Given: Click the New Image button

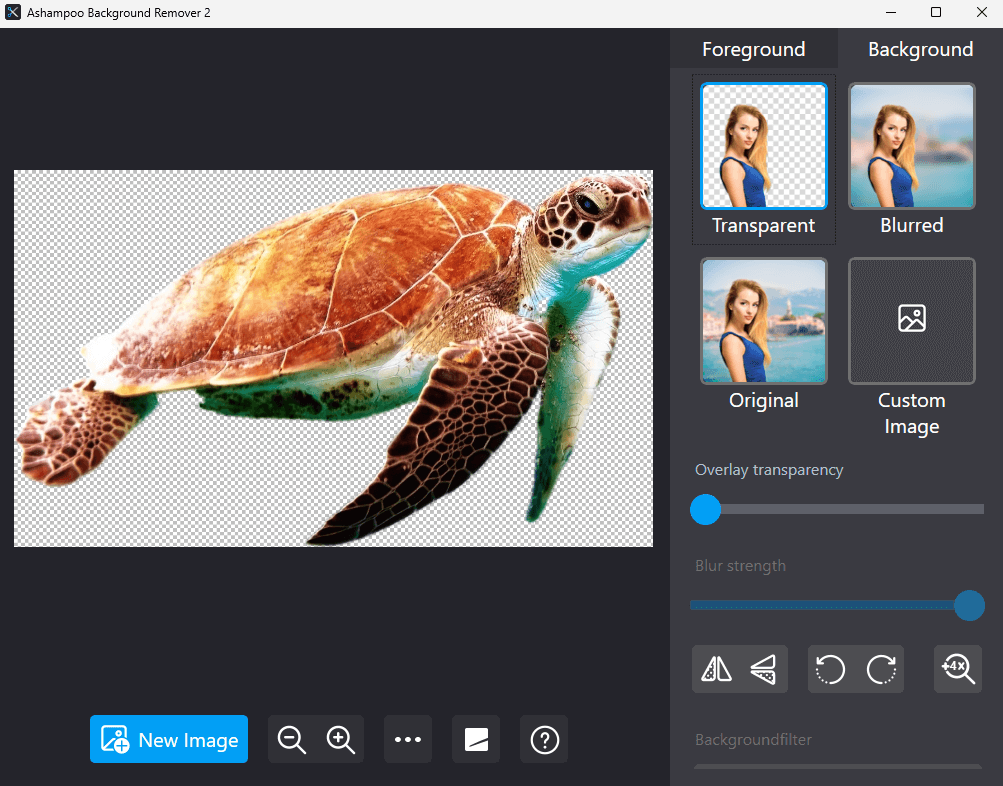Looking at the screenshot, I should pyautogui.click(x=169, y=740).
